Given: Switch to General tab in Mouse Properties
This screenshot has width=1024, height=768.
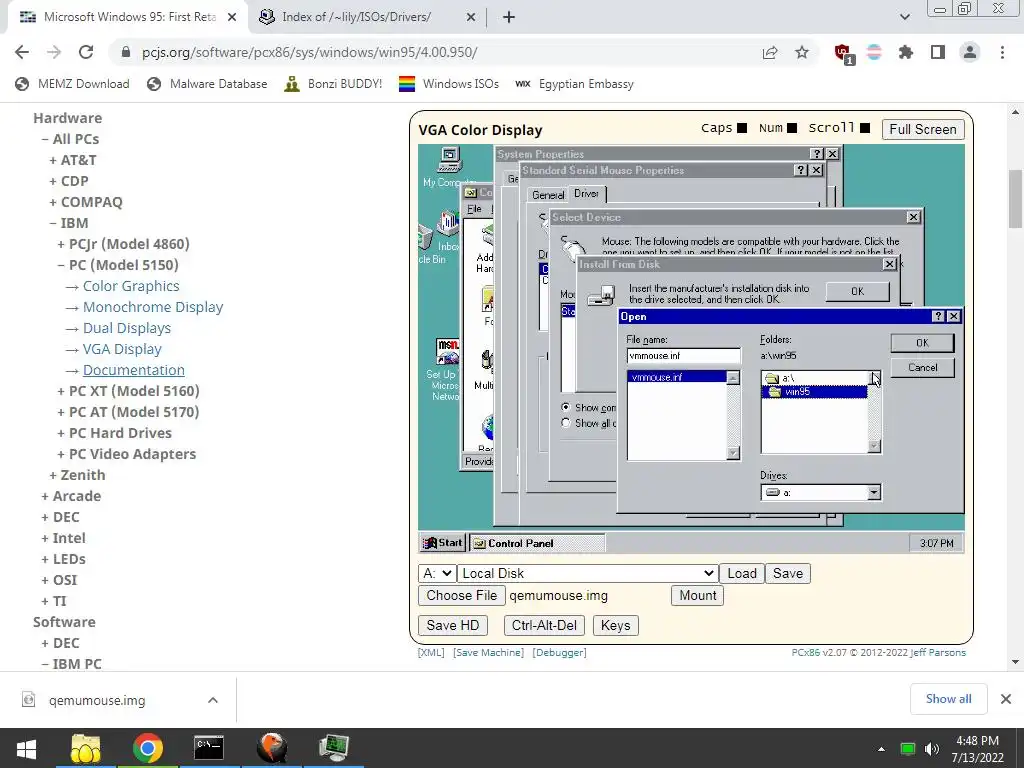Looking at the screenshot, I should pos(547,195).
